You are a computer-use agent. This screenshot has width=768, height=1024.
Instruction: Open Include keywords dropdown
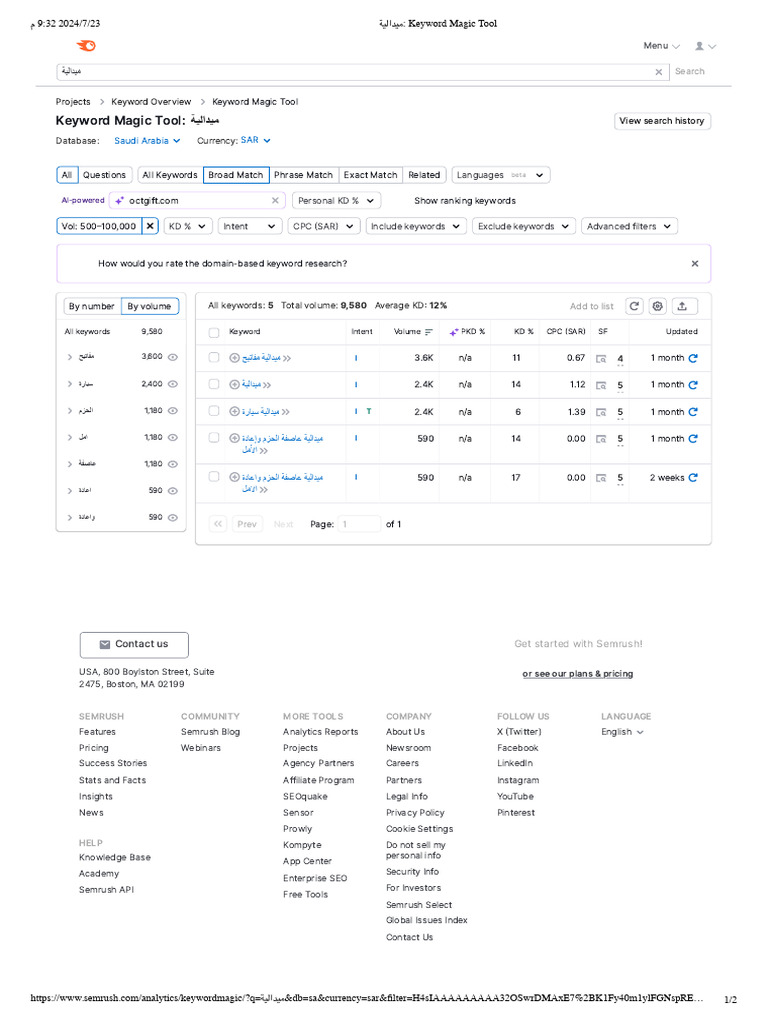pyautogui.click(x=415, y=226)
